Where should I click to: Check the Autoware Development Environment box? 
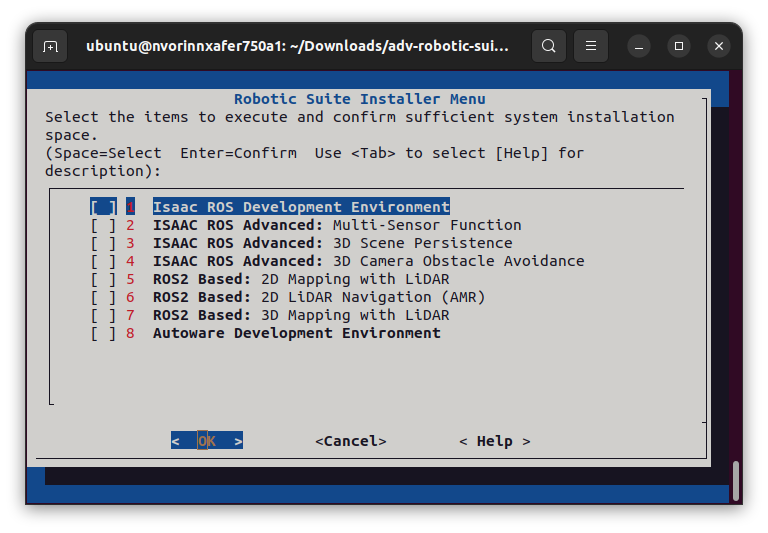[x=103, y=333]
